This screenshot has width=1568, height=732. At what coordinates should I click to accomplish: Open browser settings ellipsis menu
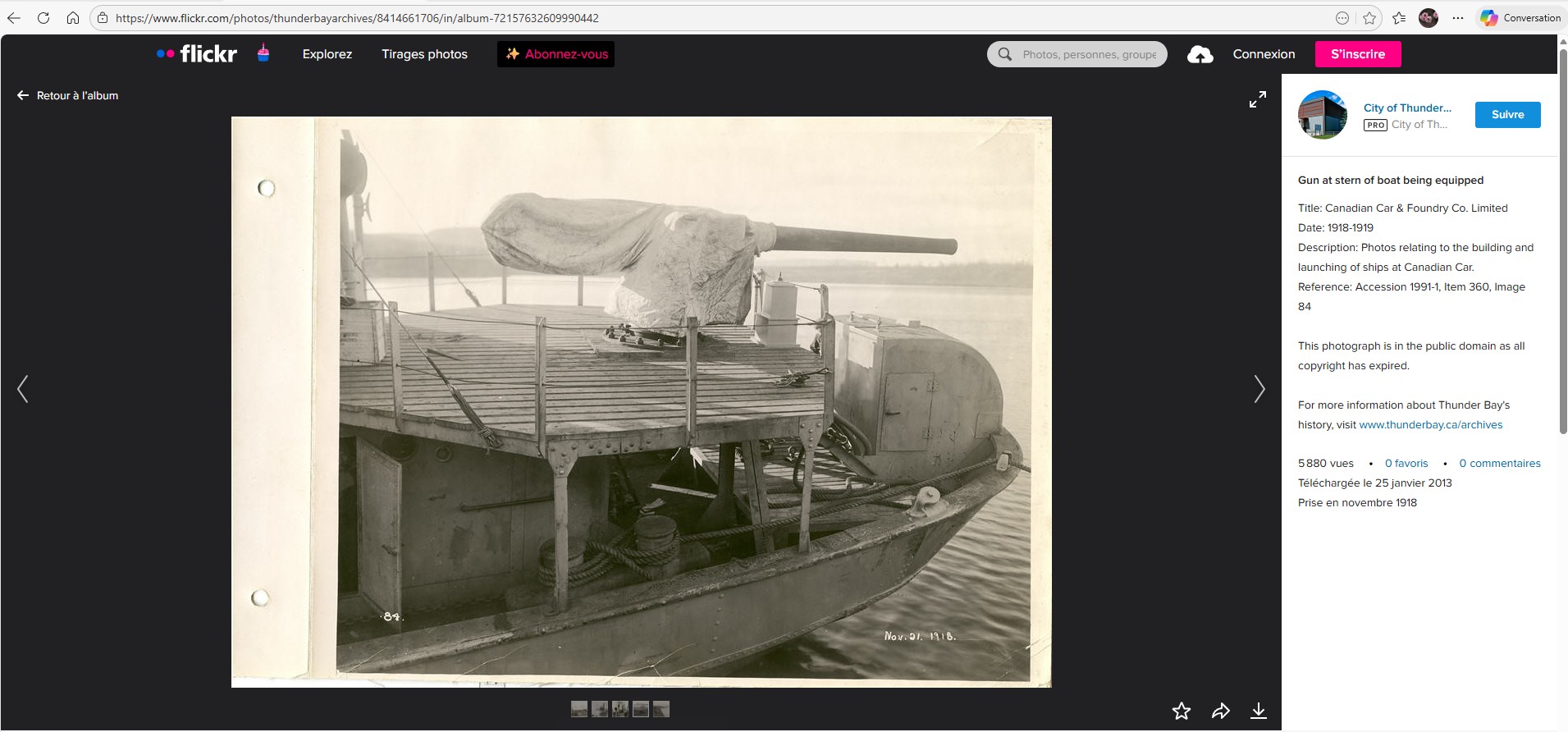point(1457,18)
